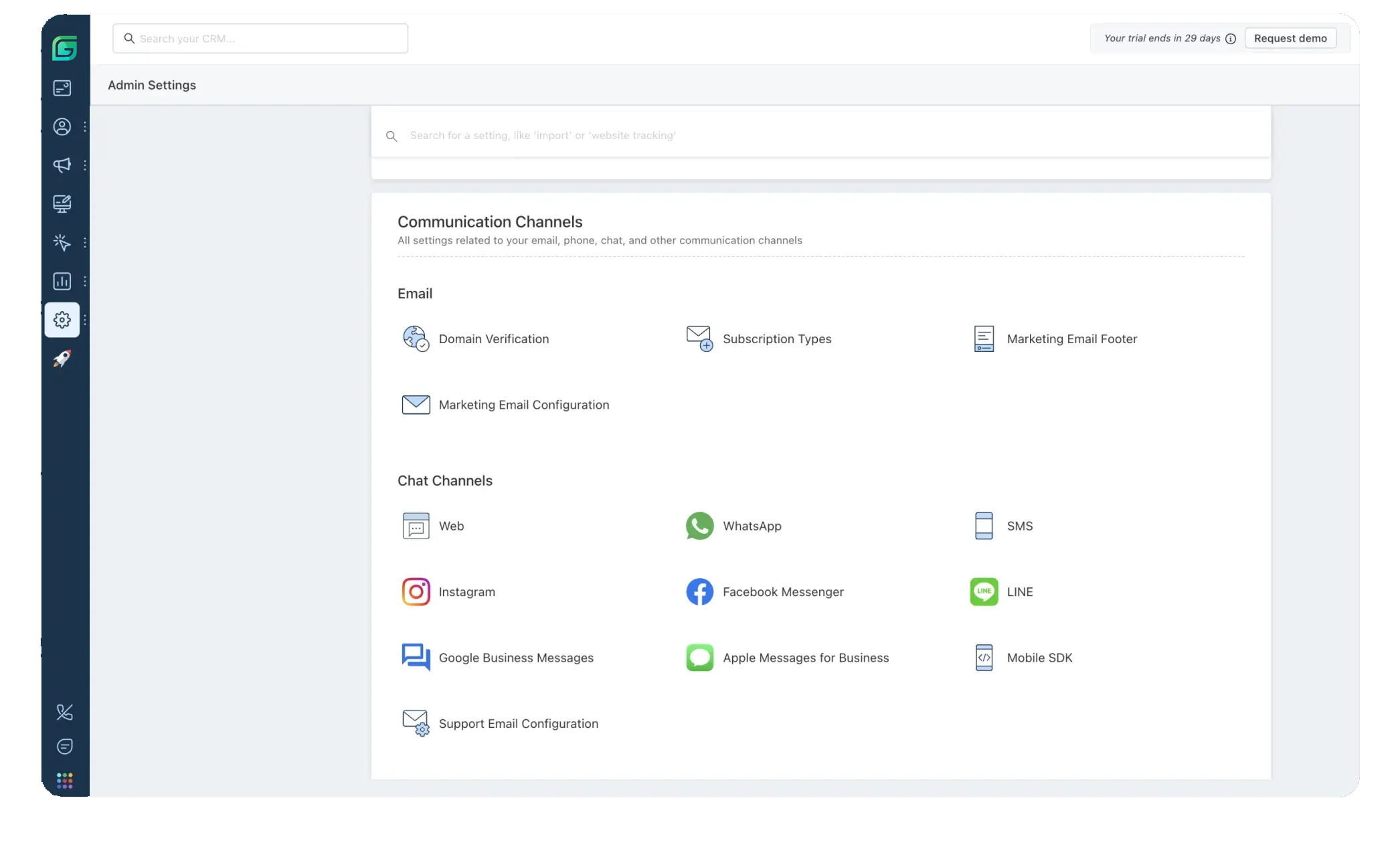The height and width of the screenshot is (865, 1400).
Task: Open the Automations cursor-click sidebar icon
Action: point(62,242)
